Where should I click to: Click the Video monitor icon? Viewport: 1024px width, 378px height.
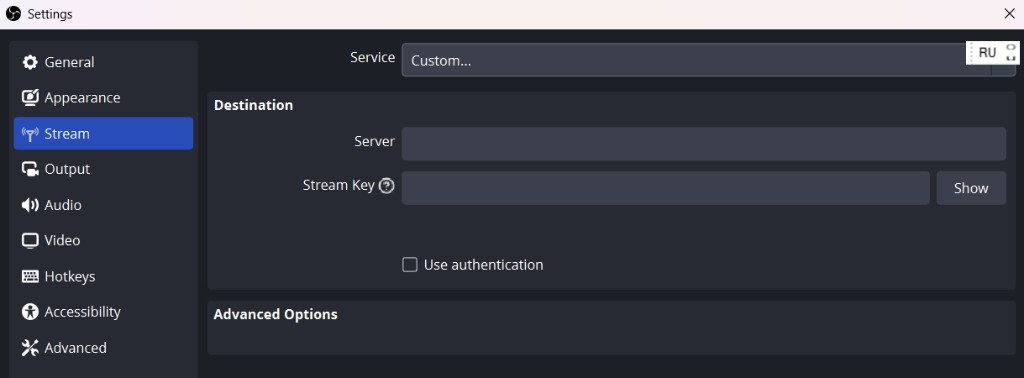(30, 240)
